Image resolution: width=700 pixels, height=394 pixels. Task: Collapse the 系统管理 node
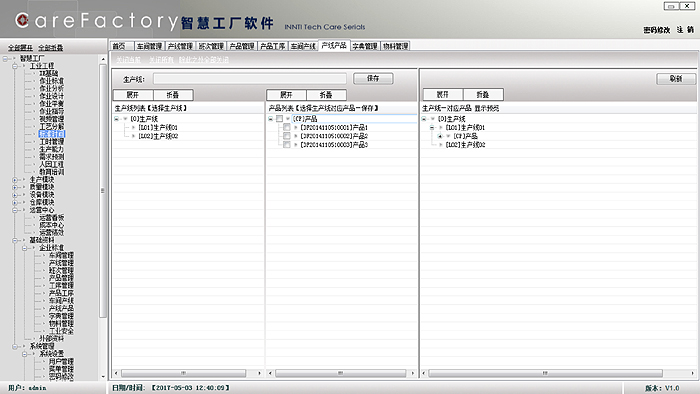(x=15, y=346)
